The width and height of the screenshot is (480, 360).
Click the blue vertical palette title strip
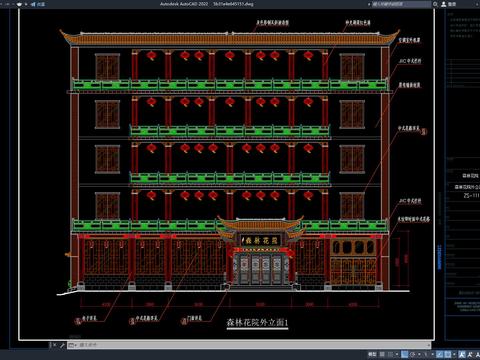[439, 258]
